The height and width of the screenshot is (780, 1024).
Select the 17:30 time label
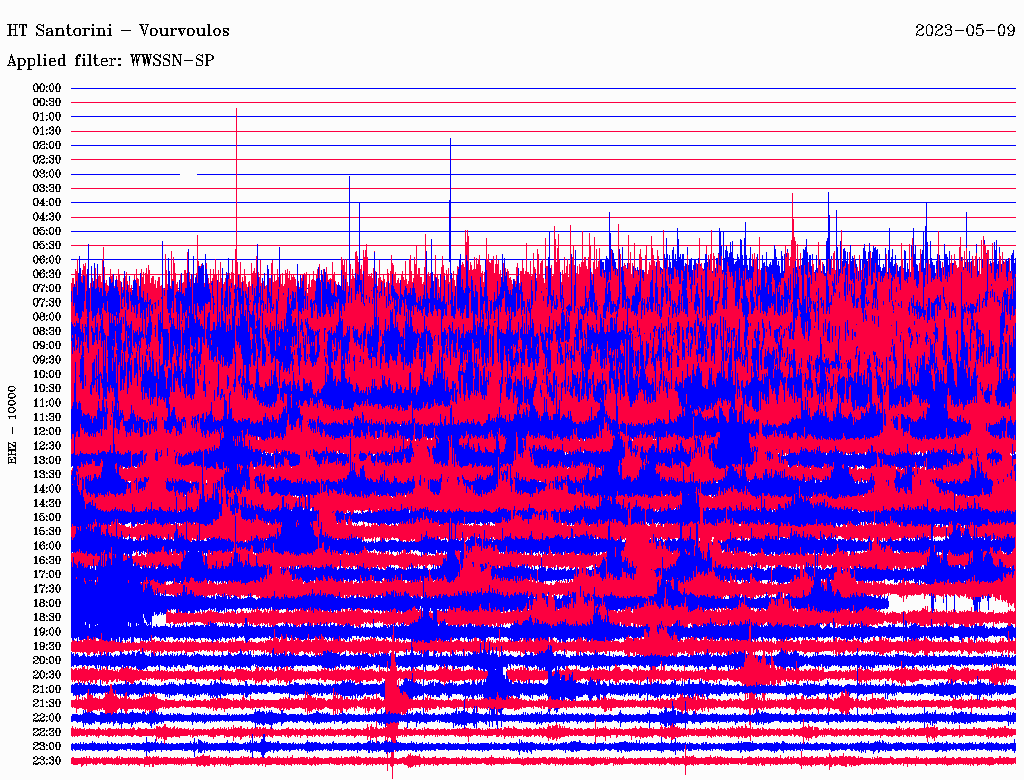coord(47,589)
